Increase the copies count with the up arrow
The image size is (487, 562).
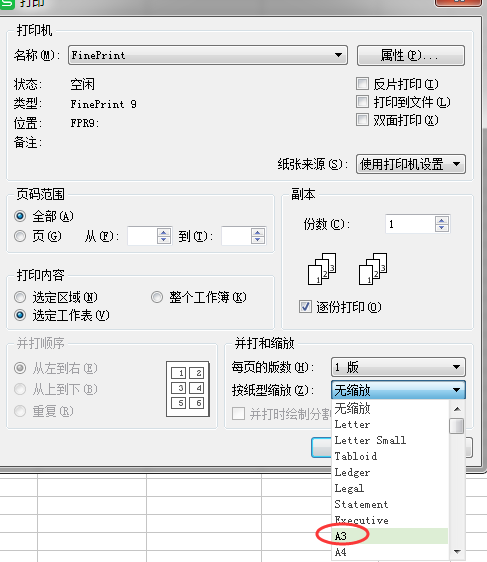441,220
